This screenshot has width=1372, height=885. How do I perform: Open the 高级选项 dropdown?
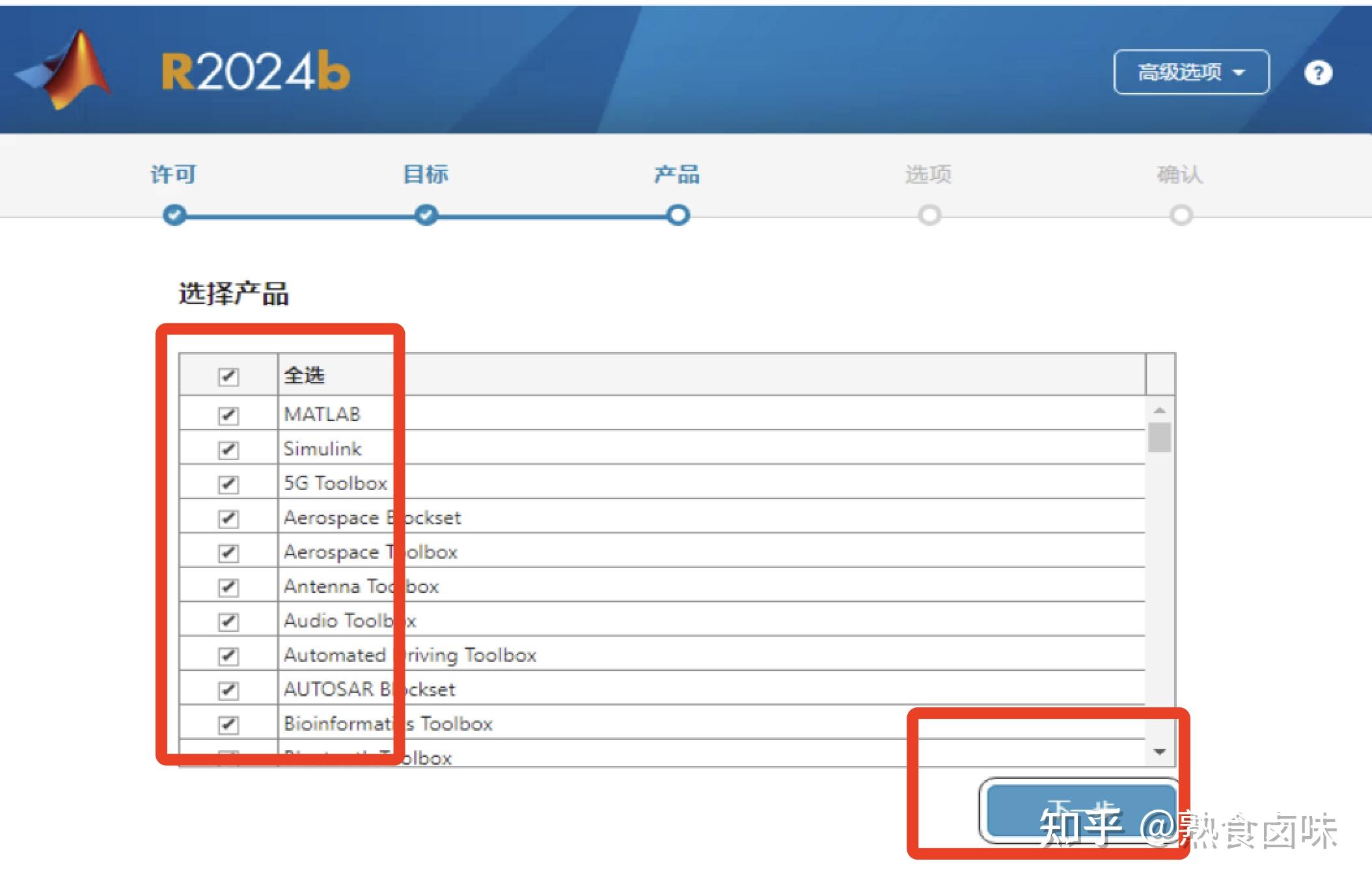tap(1191, 73)
